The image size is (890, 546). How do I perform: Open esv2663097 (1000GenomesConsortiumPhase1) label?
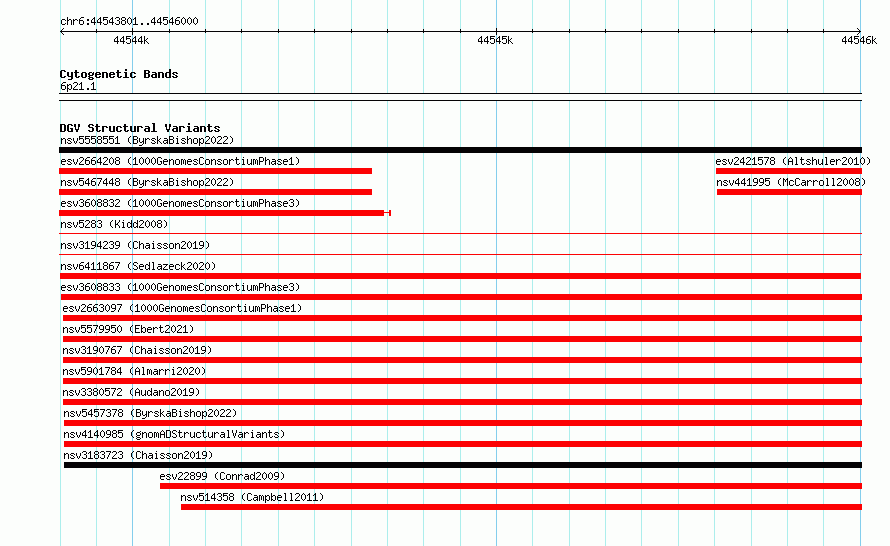(182, 308)
